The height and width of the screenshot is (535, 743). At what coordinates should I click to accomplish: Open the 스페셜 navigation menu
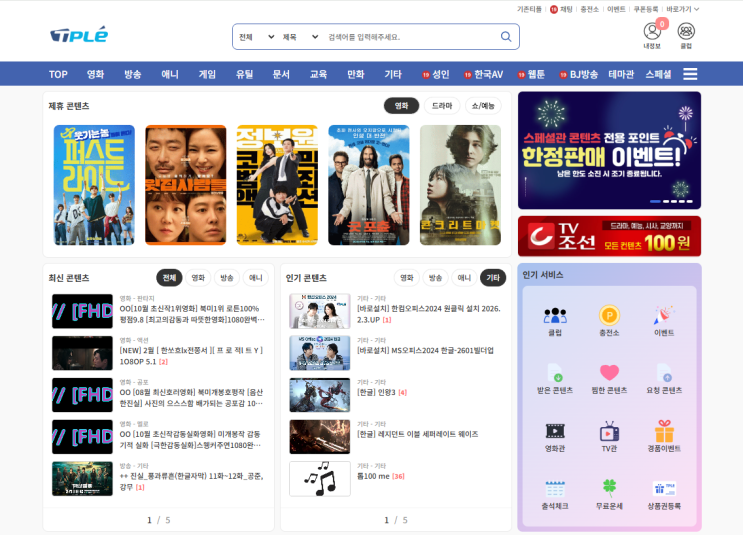click(658, 74)
